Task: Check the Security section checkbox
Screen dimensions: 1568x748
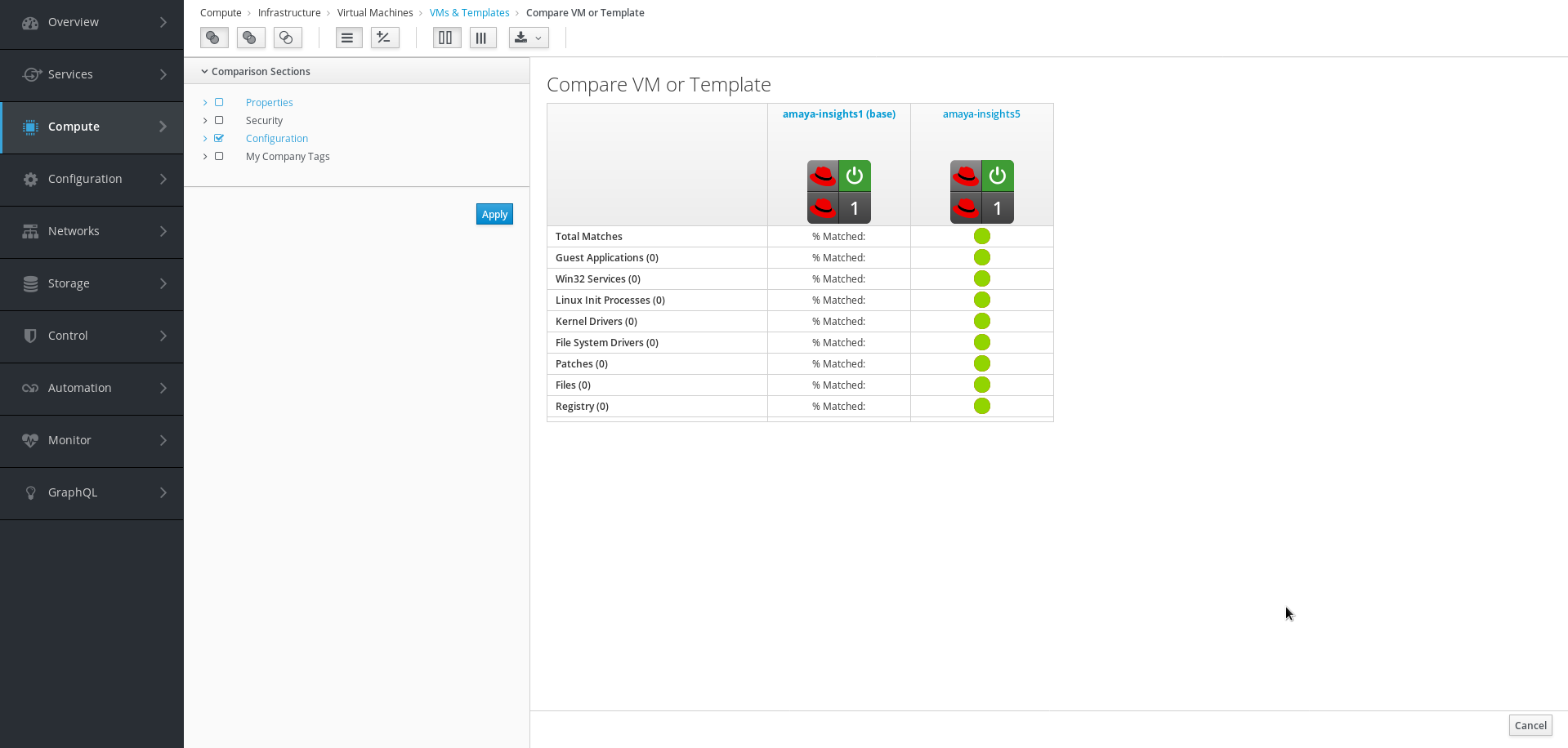Action: point(219,120)
